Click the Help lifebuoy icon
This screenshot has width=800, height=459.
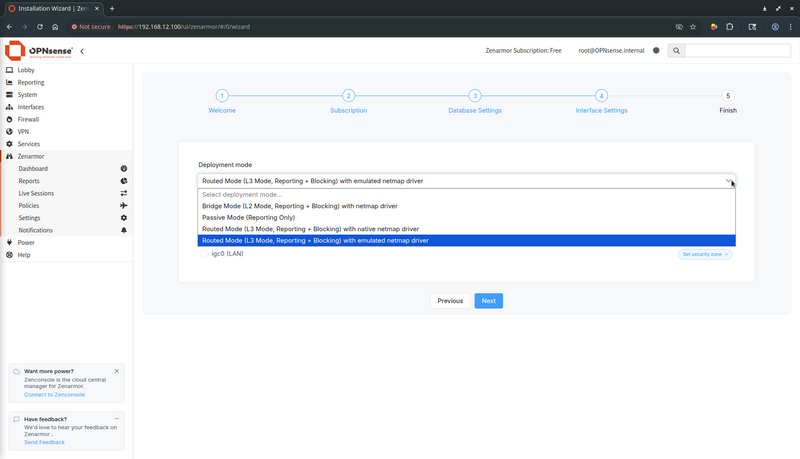tap(9, 254)
